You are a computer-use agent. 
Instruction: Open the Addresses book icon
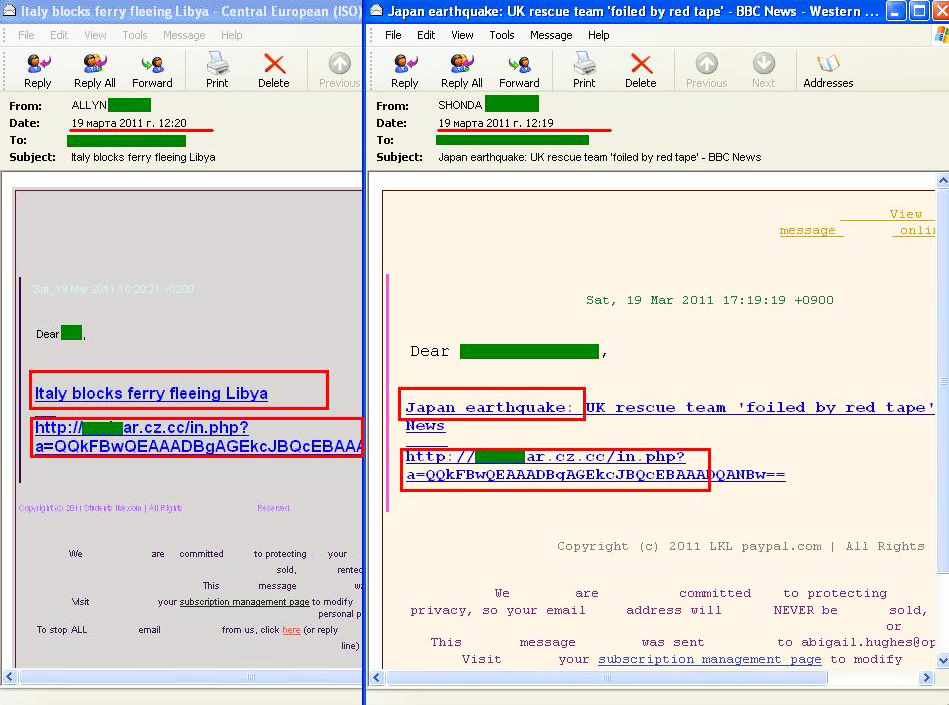point(828,71)
